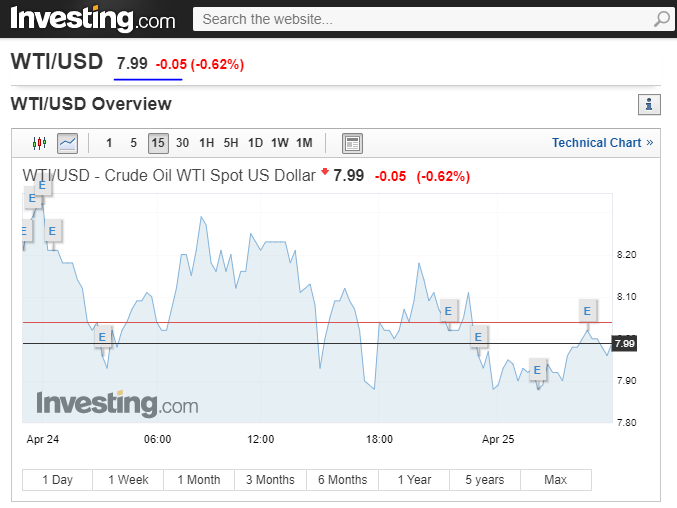Image resolution: width=677 pixels, height=508 pixels.
Task: Open the Technical Chart link
Action: 602,143
